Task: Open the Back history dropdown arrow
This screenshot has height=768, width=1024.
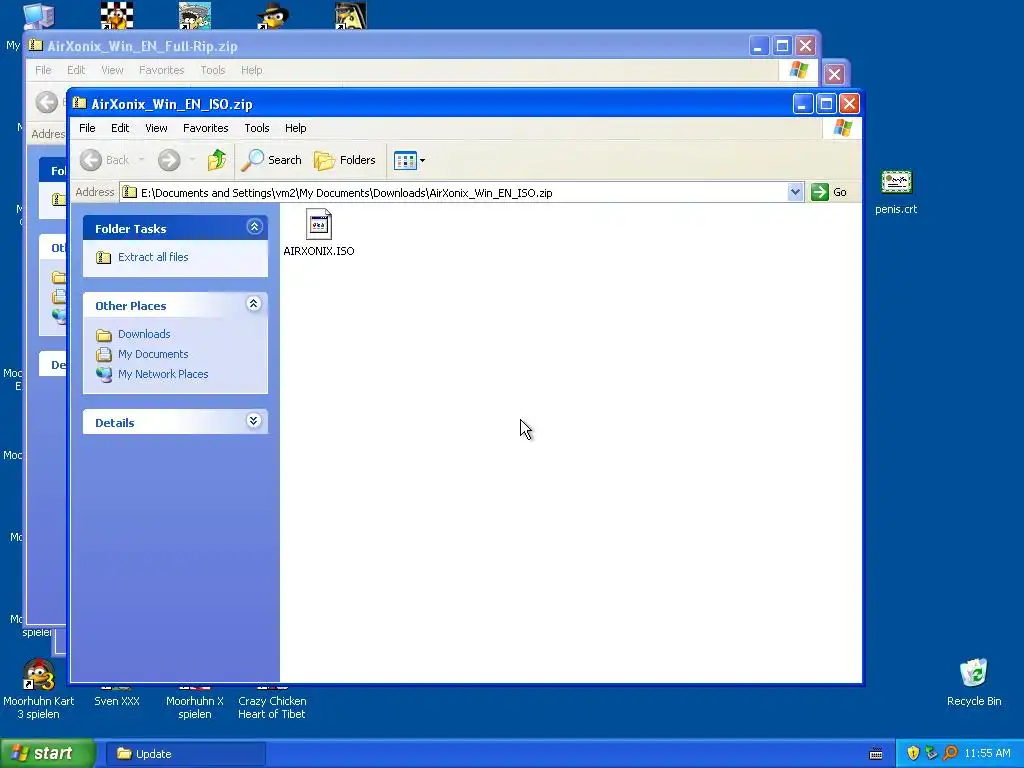Action: 141,160
